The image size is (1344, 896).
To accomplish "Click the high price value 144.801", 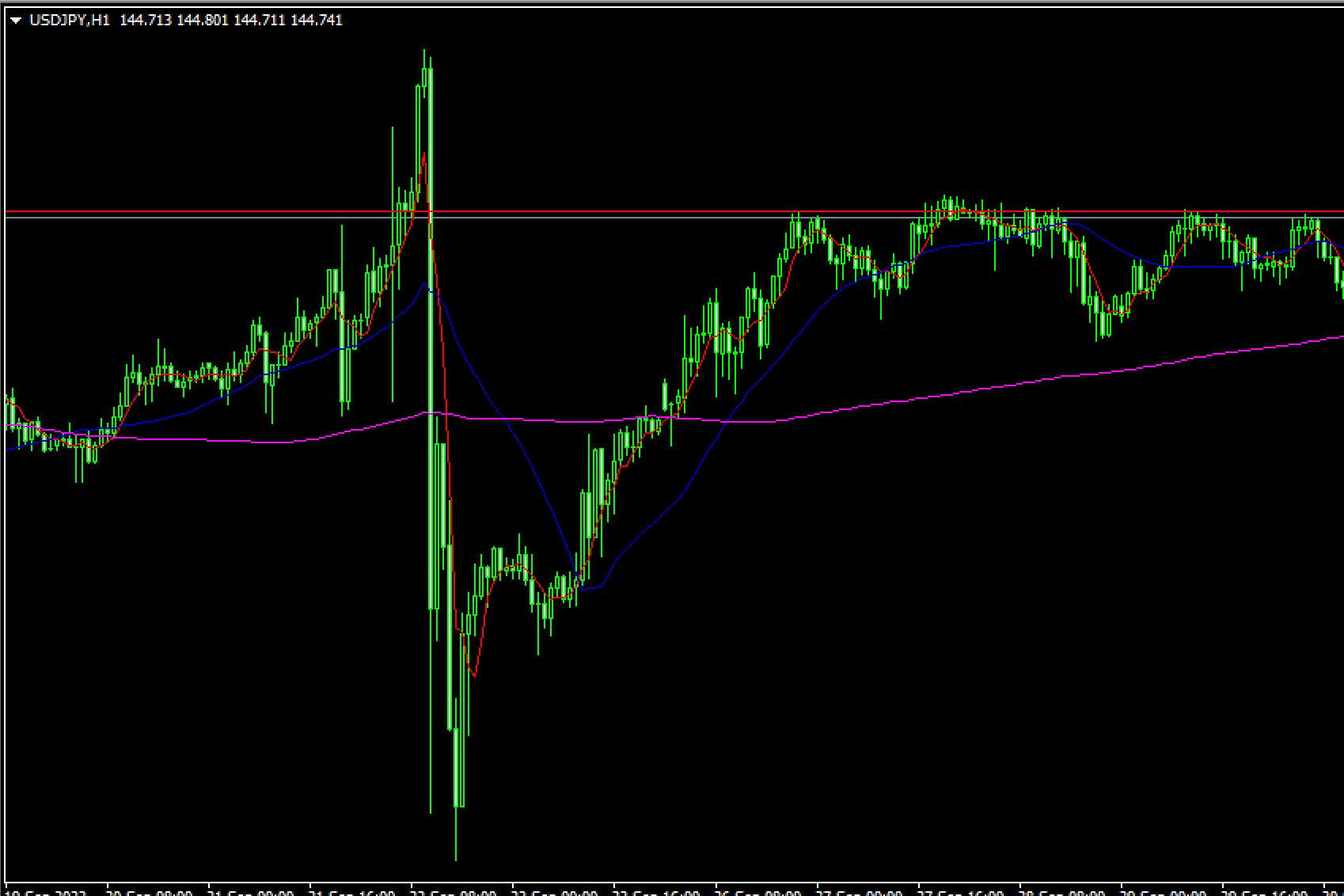I will (x=202, y=21).
